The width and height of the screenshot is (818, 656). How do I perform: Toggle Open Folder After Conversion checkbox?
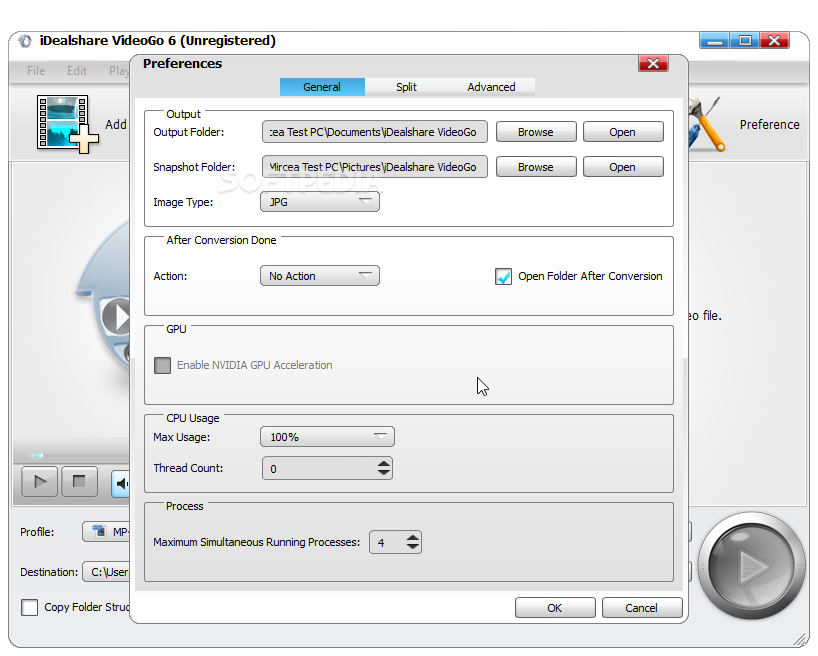click(503, 276)
